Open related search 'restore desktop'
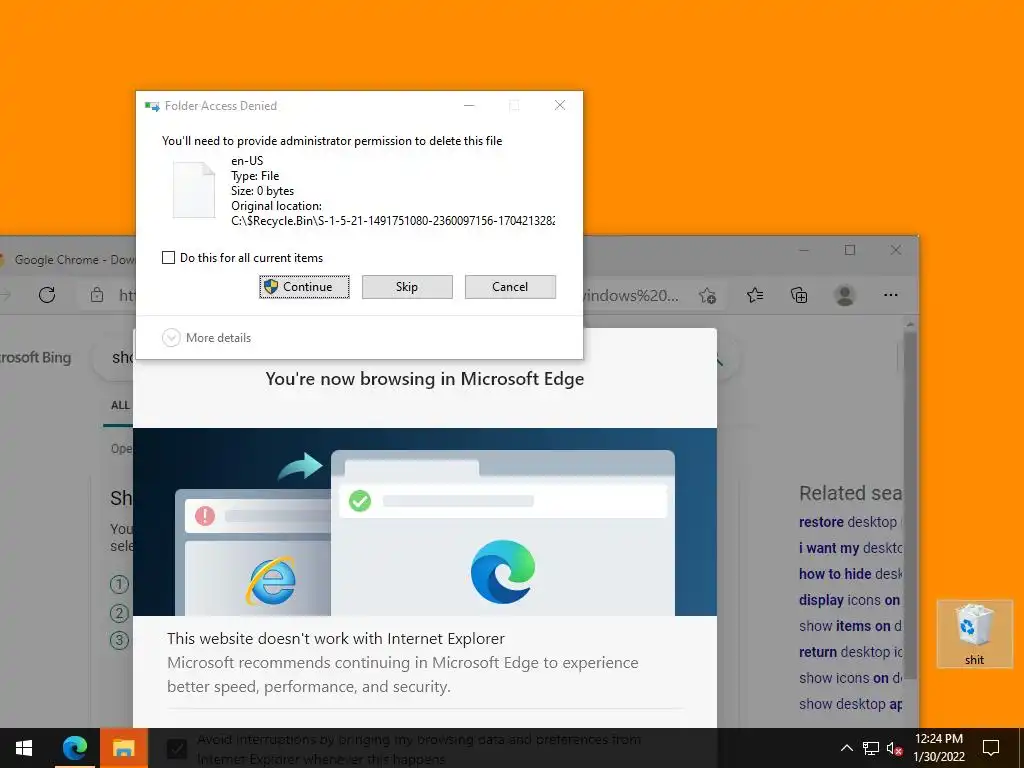1024x768 pixels. point(850,522)
